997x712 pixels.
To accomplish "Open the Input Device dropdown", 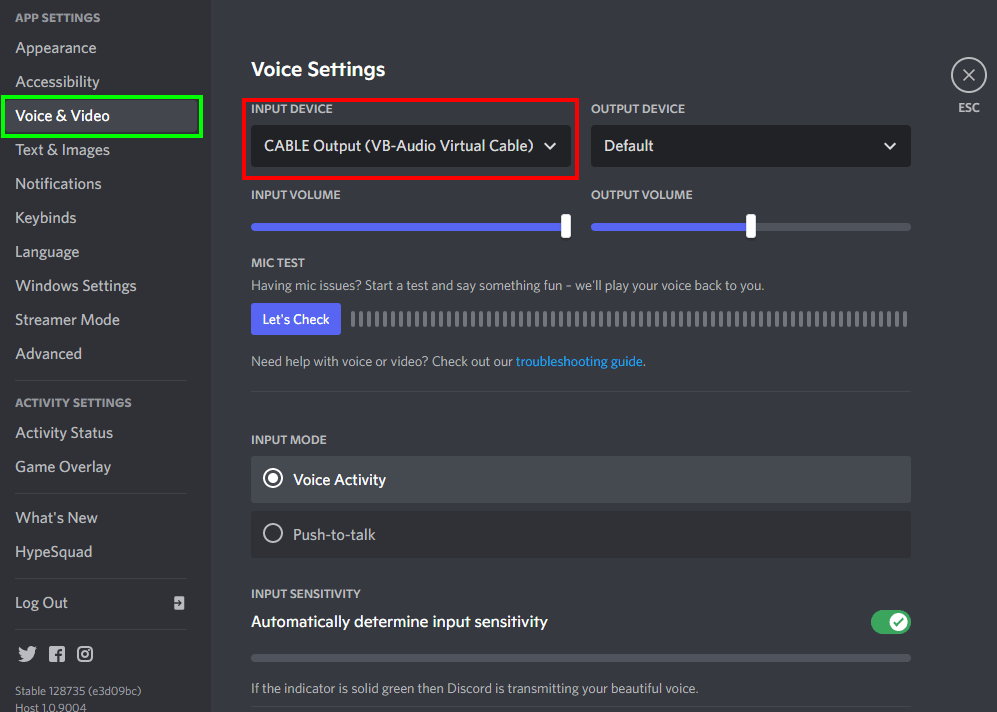I will [411, 146].
